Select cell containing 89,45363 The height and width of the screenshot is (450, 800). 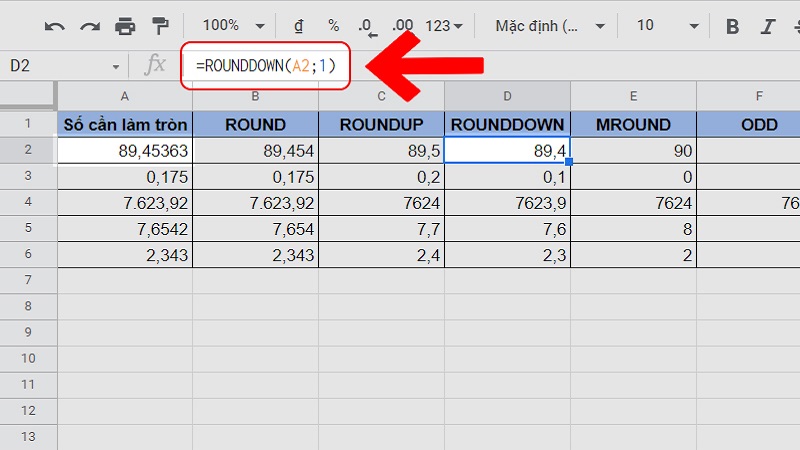click(125, 150)
